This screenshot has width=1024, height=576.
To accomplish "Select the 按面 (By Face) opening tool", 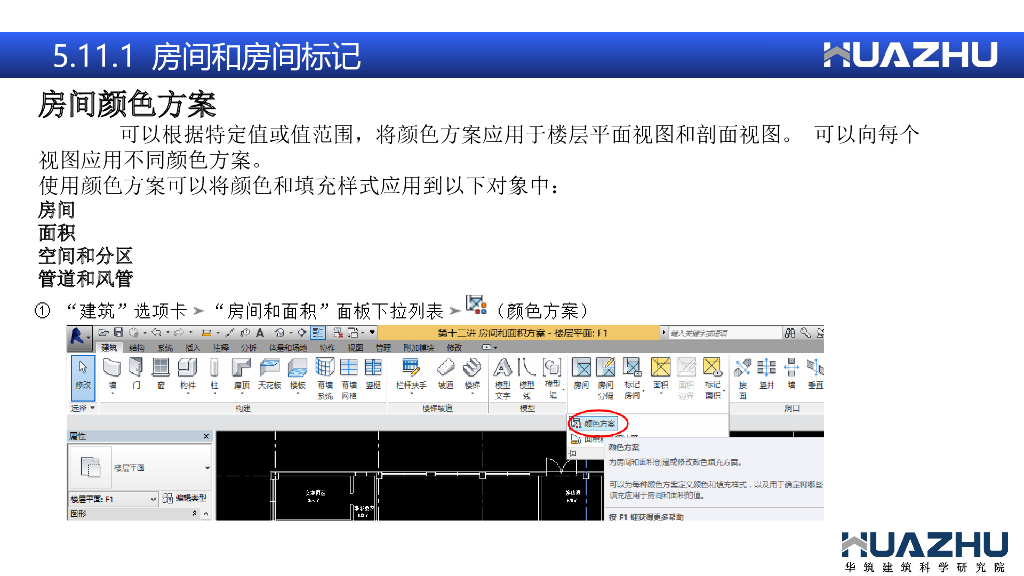I will (x=743, y=378).
